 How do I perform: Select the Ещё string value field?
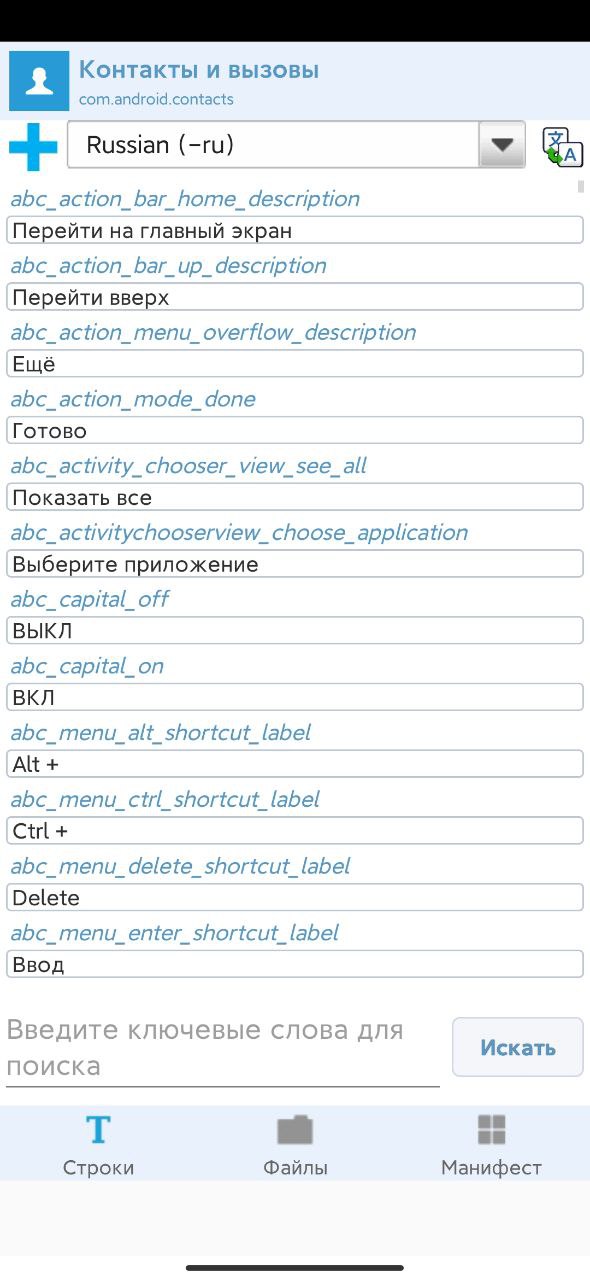coord(295,364)
